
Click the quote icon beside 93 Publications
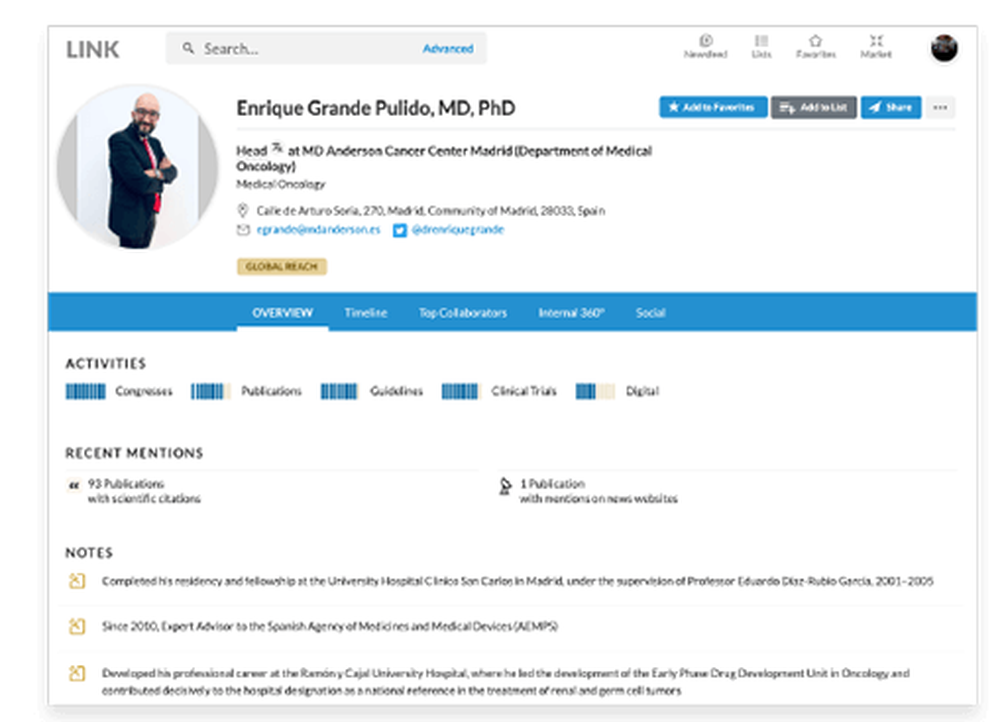click(x=74, y=485)
